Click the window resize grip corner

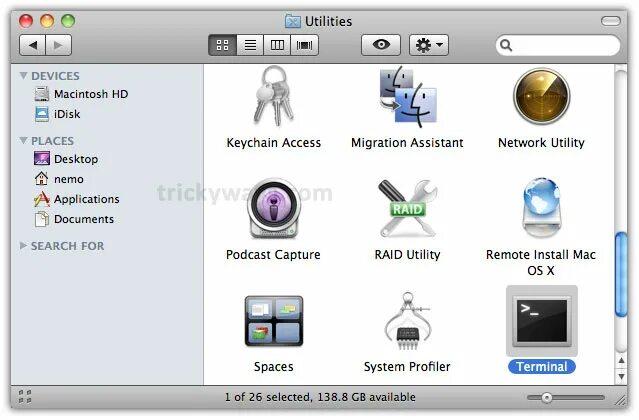(619, 399)
